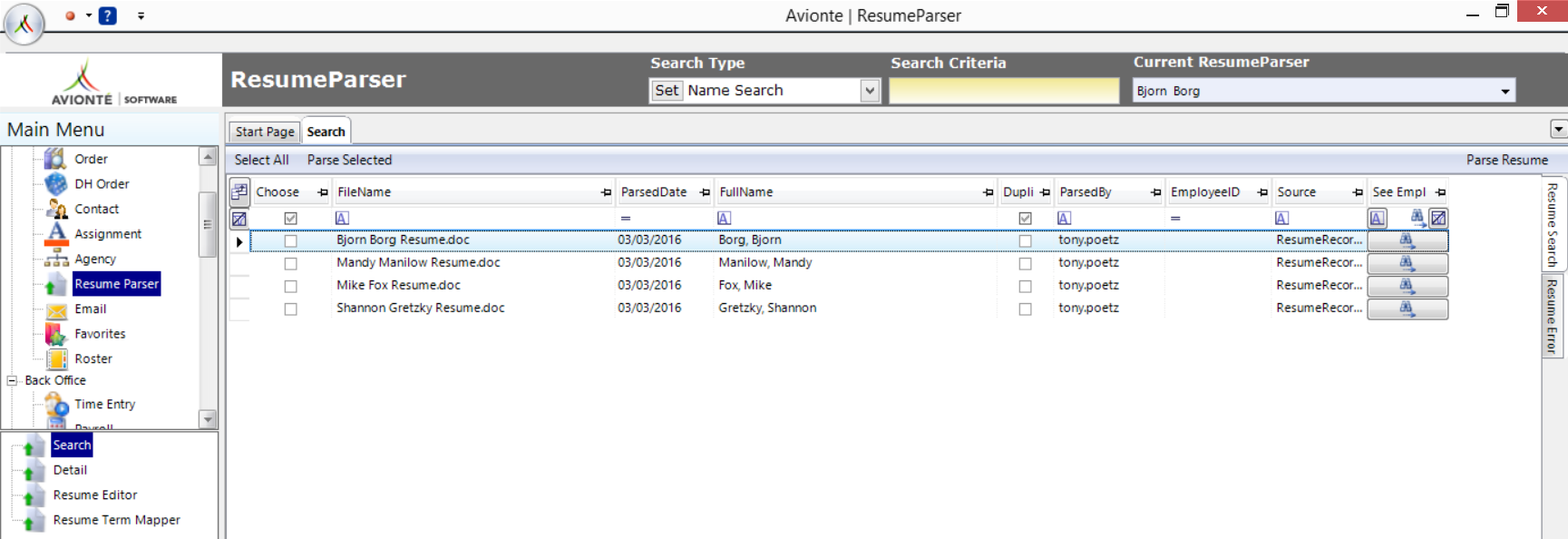Check Choose box for Shannon Gretzky Resume.doc
1568x539 pixels.
point(290,309)
